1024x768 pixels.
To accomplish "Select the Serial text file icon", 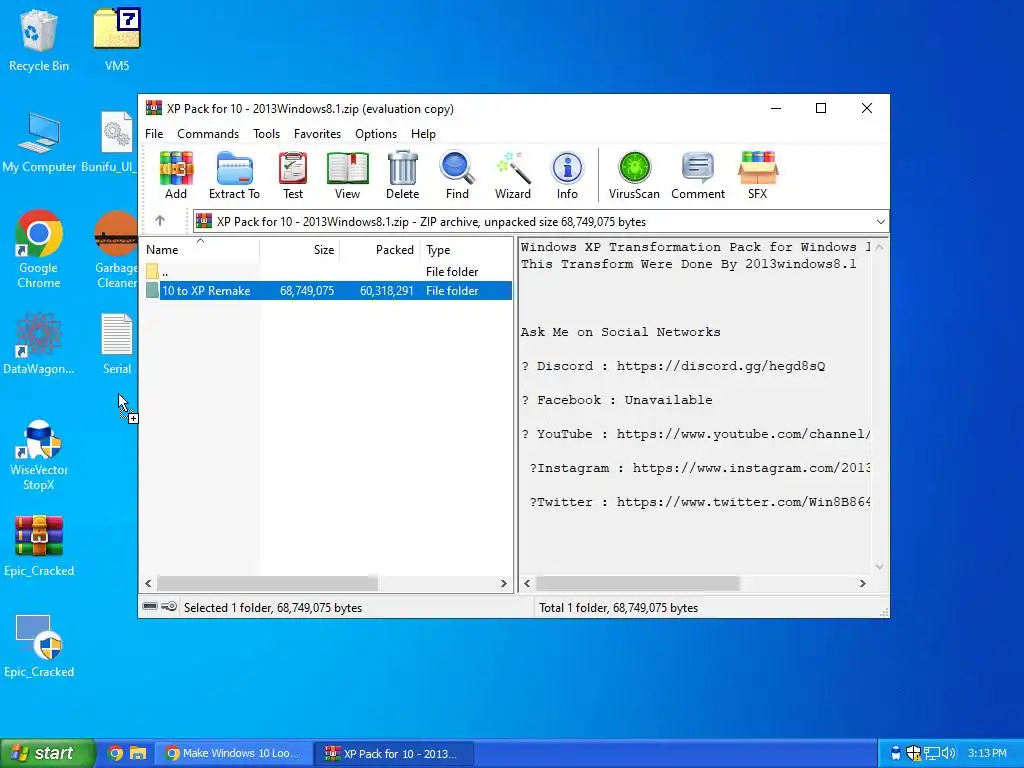I will pos(117,344).
